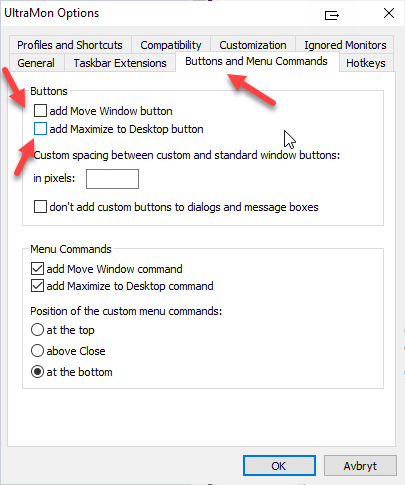Click the Buttons group heading

coord(49,91)
